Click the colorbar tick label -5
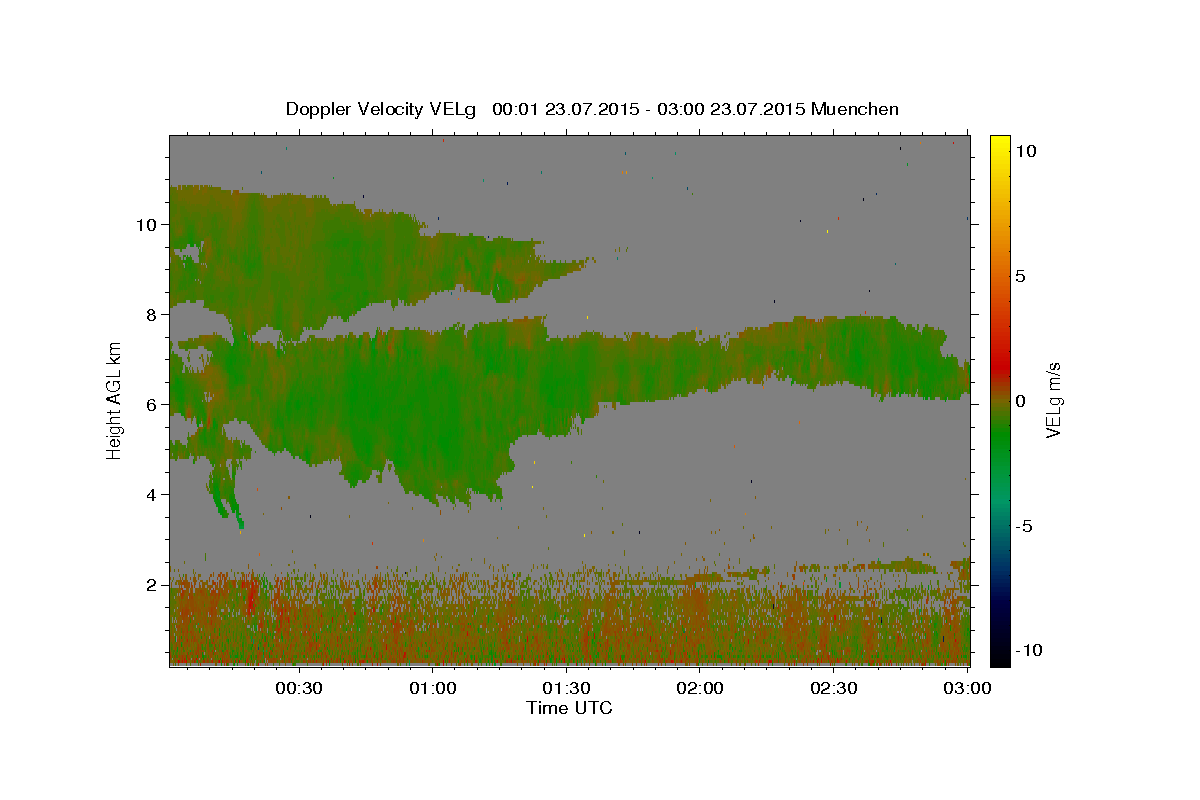 [x=1024, y=526]
